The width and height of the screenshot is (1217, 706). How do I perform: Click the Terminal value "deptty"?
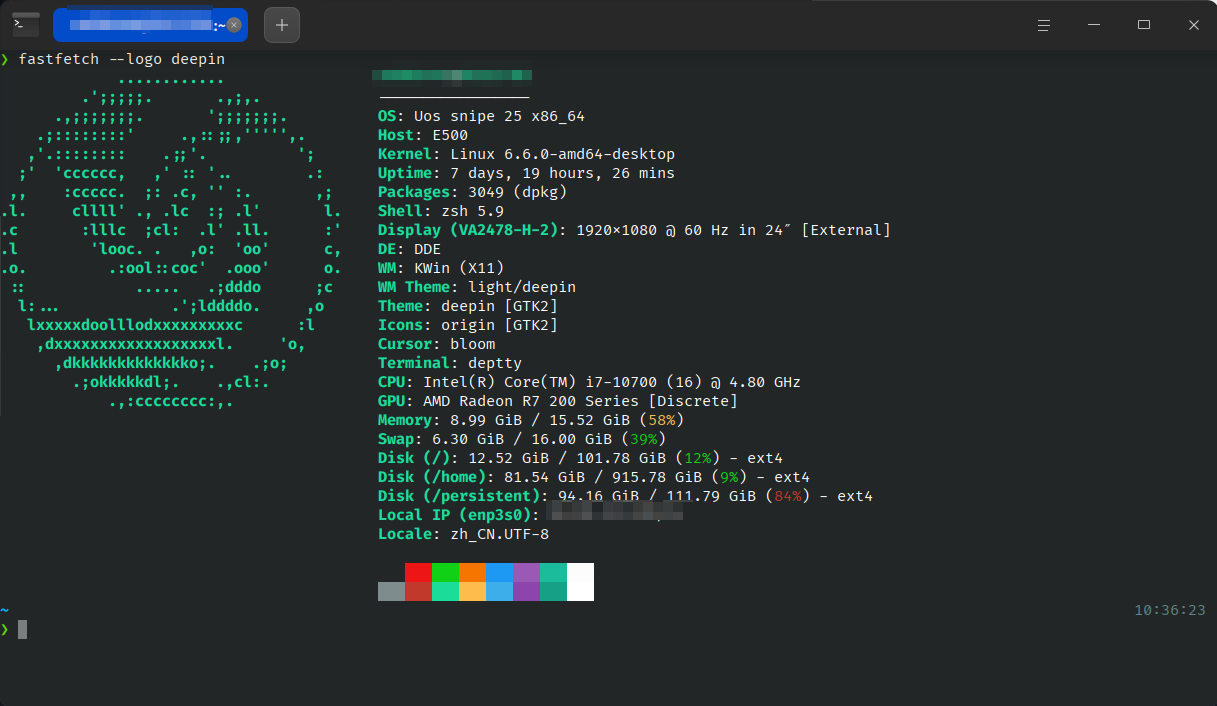pos(495,363)
